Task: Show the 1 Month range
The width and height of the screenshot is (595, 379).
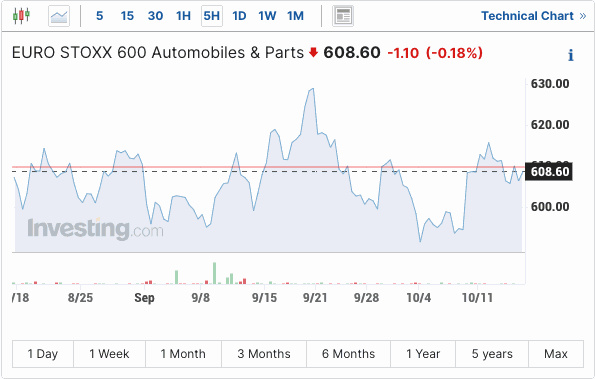Action: pyautogui.click(x=183, y=354)
